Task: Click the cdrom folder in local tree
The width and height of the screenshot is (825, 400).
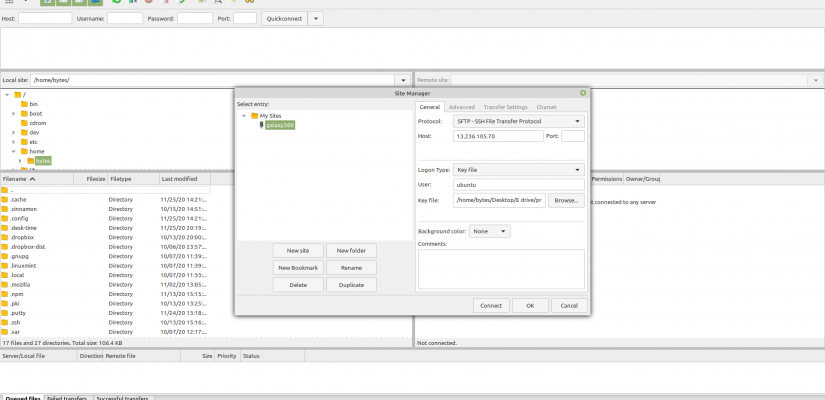Action: click(x=37, y=123)
